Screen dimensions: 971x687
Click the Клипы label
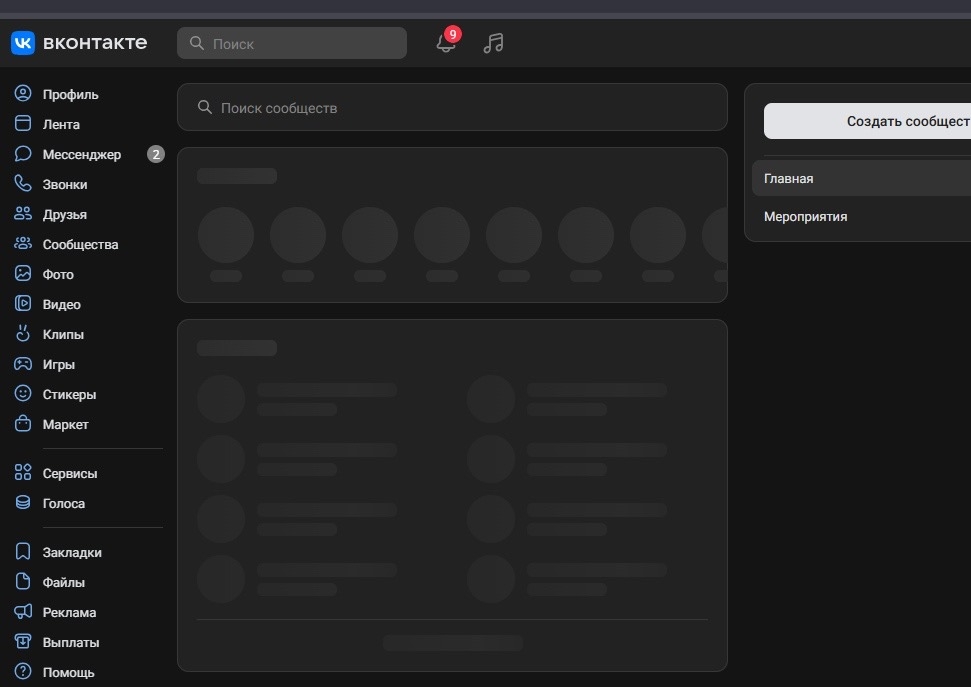(x=63, y=335)
